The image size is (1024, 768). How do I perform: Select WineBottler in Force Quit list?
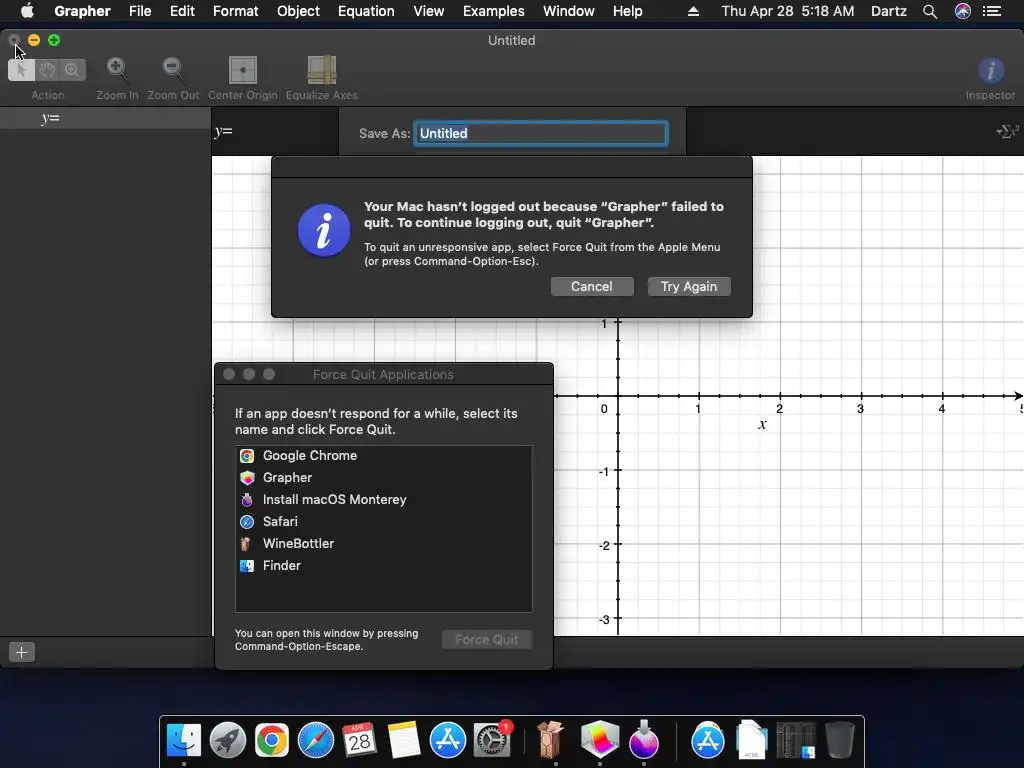(x=383, y=543)
